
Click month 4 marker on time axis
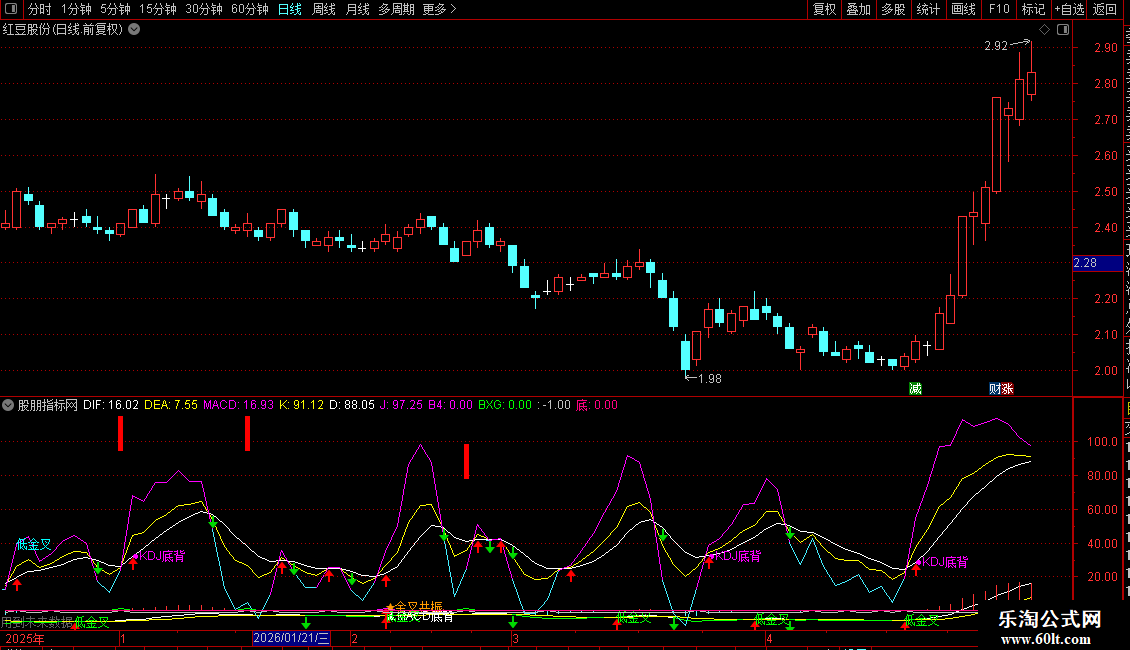(x=769, y=639)
